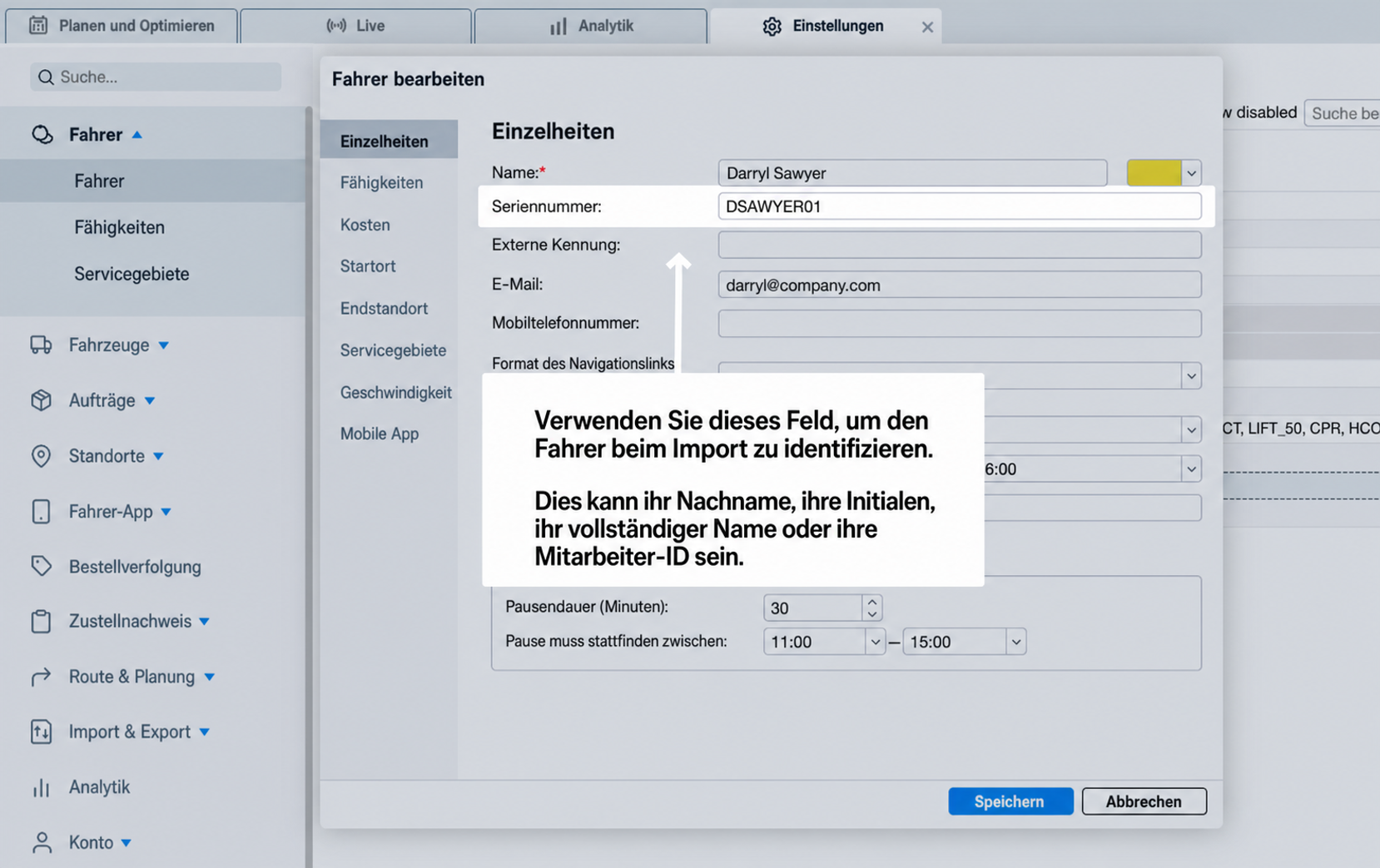Switch to the Live tab
This screenshot has width=1380, height=868.
pyautogui.click(x=355, y=26)
